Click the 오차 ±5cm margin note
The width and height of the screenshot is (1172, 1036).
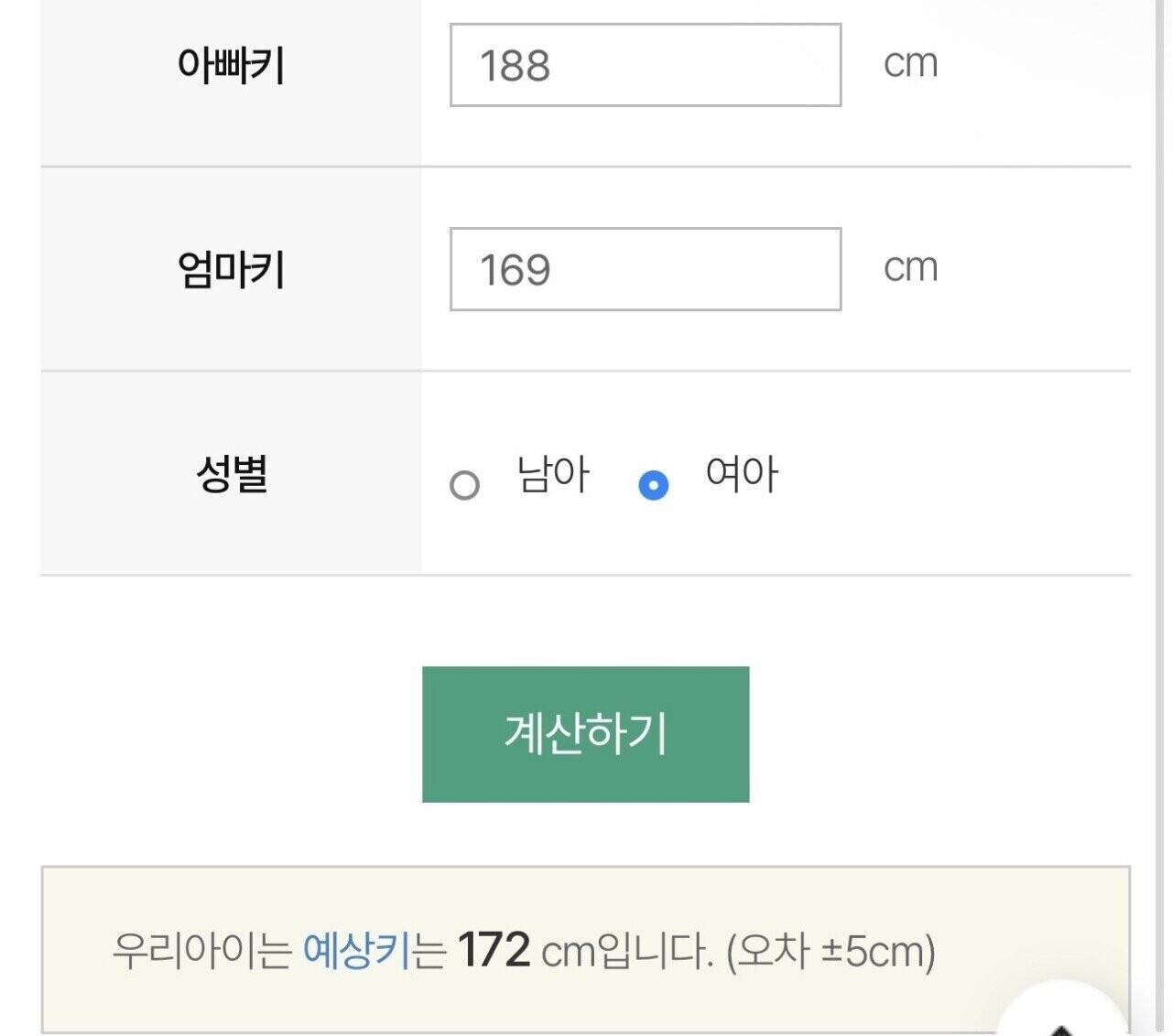coord(830,951)
